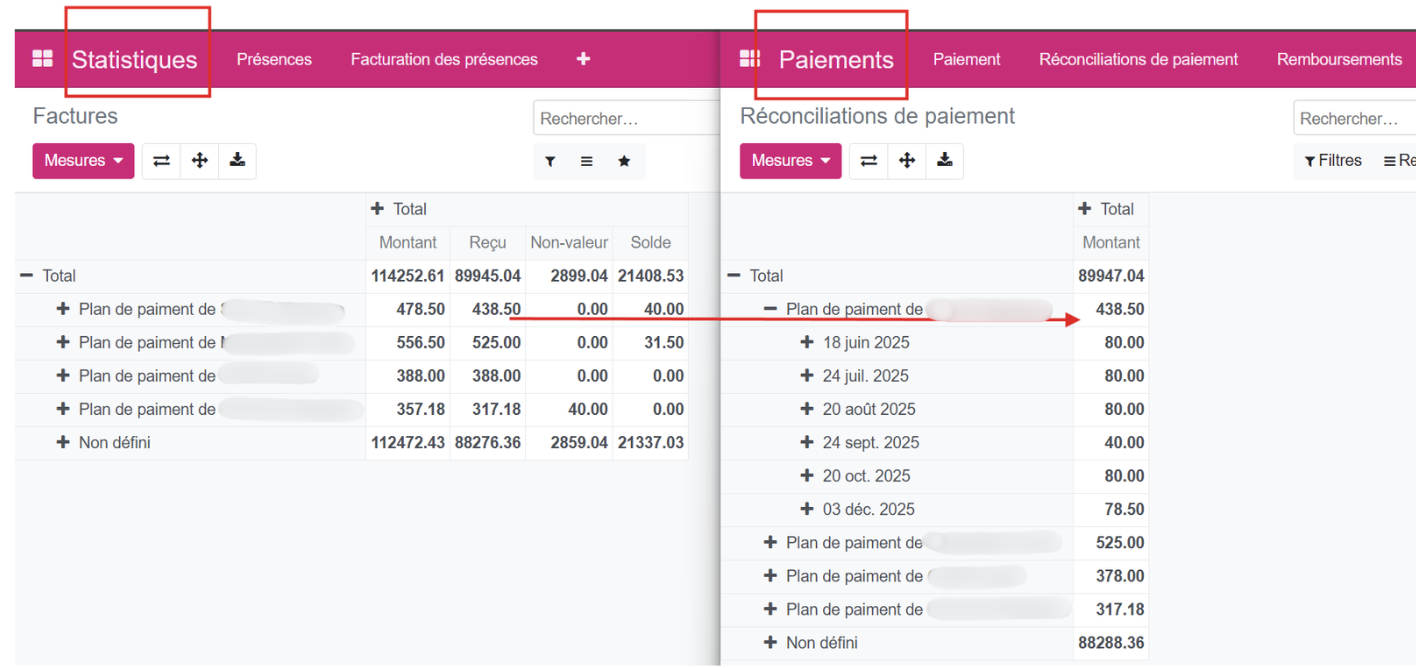Open the apps grid next to Statistiques
1416x668 pixels.
[42, 58]
